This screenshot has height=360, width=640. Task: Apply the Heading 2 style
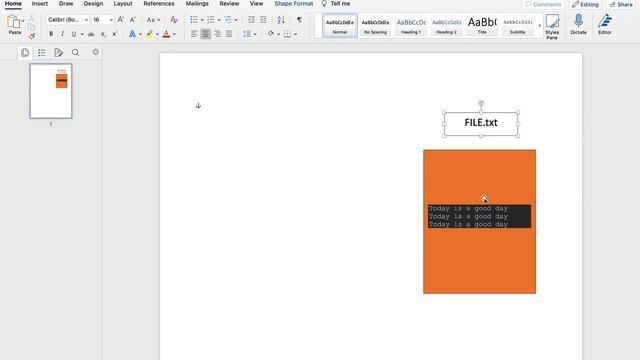pos(447,26)
